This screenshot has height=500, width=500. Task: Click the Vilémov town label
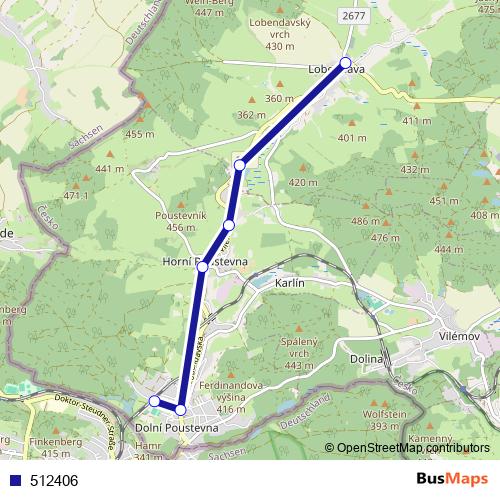(x=459, y=336)
